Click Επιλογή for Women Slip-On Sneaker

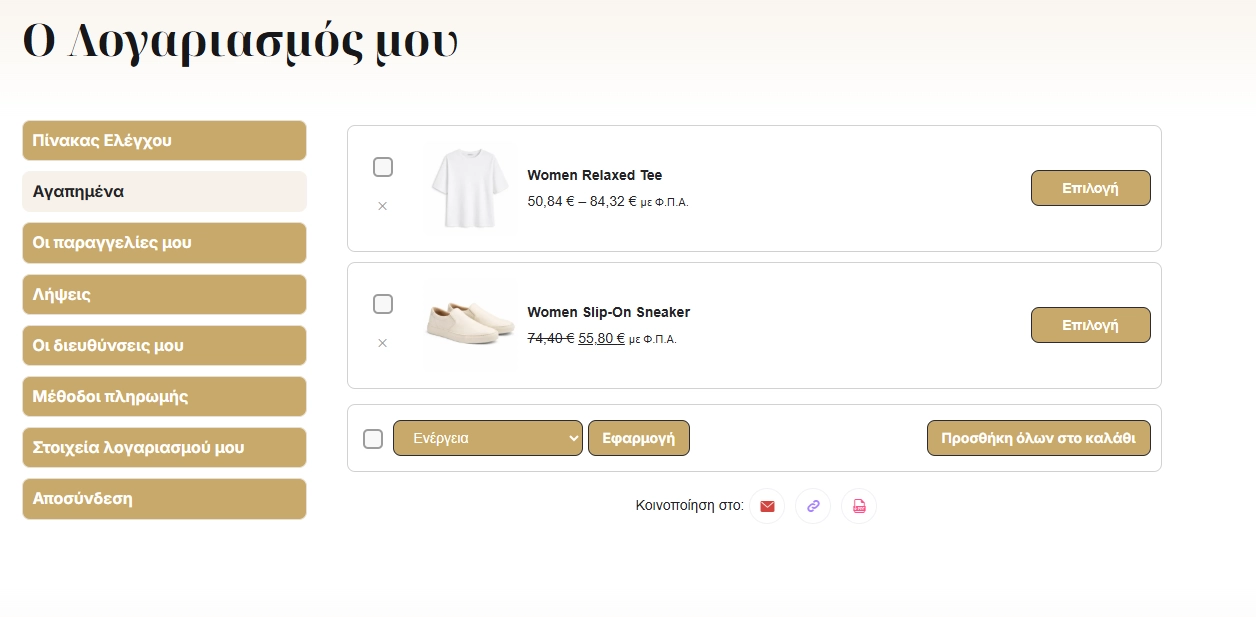pos(1090,325)
